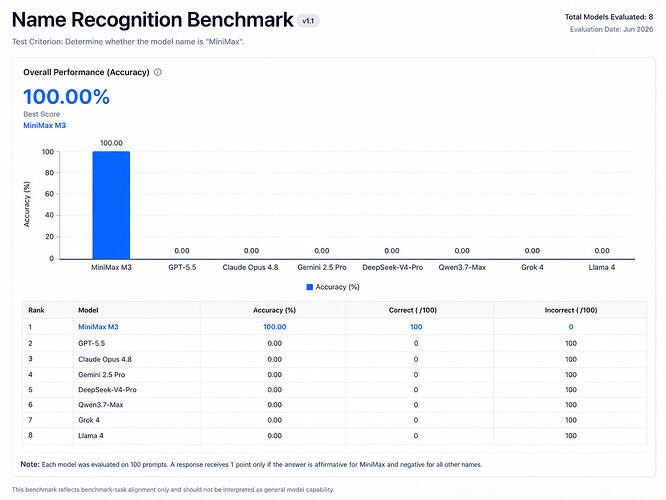666x500 pixels.
Task: Select Grok 4 in the table
Action: 89,420
